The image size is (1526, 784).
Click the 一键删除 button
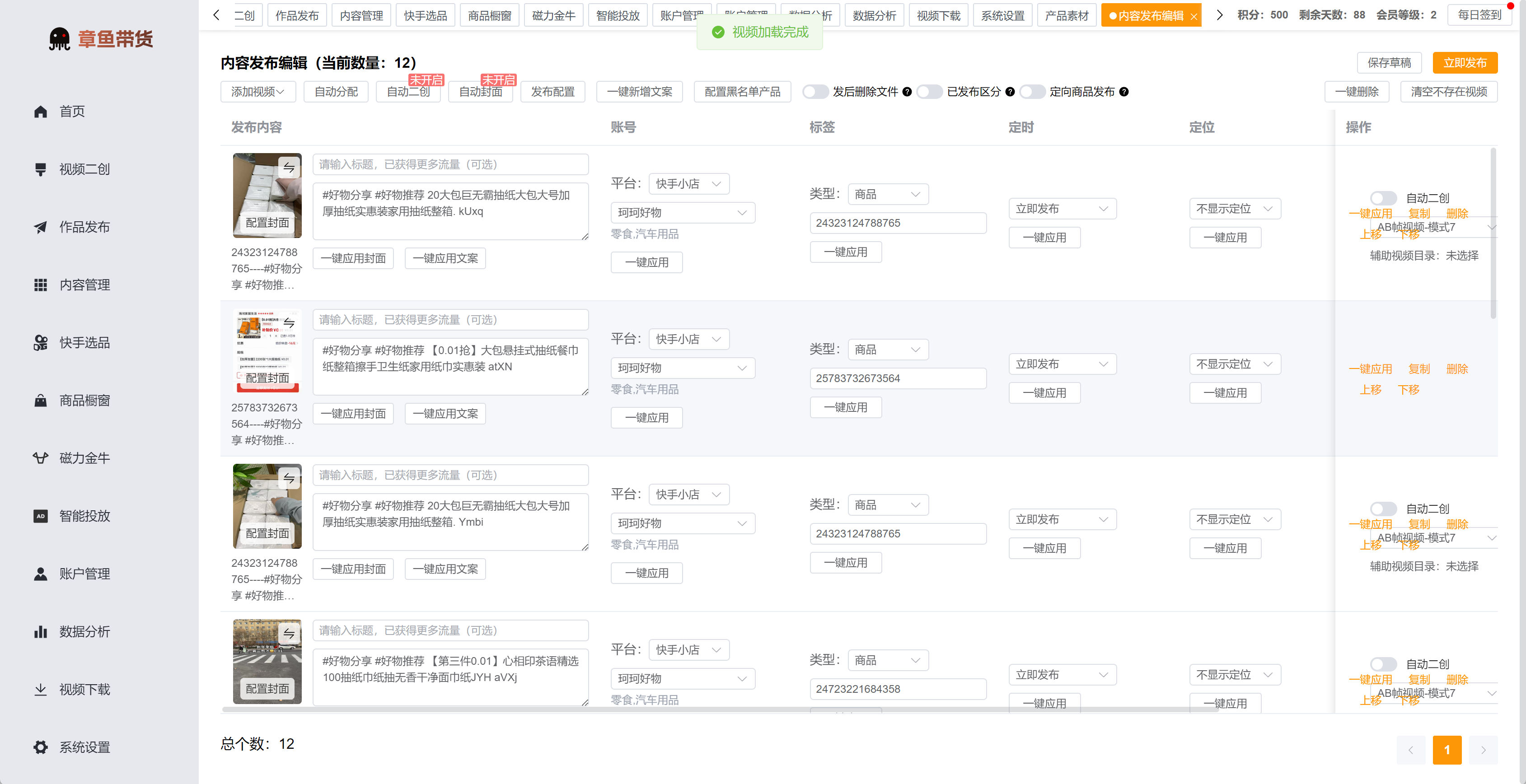pos(1357,92)
